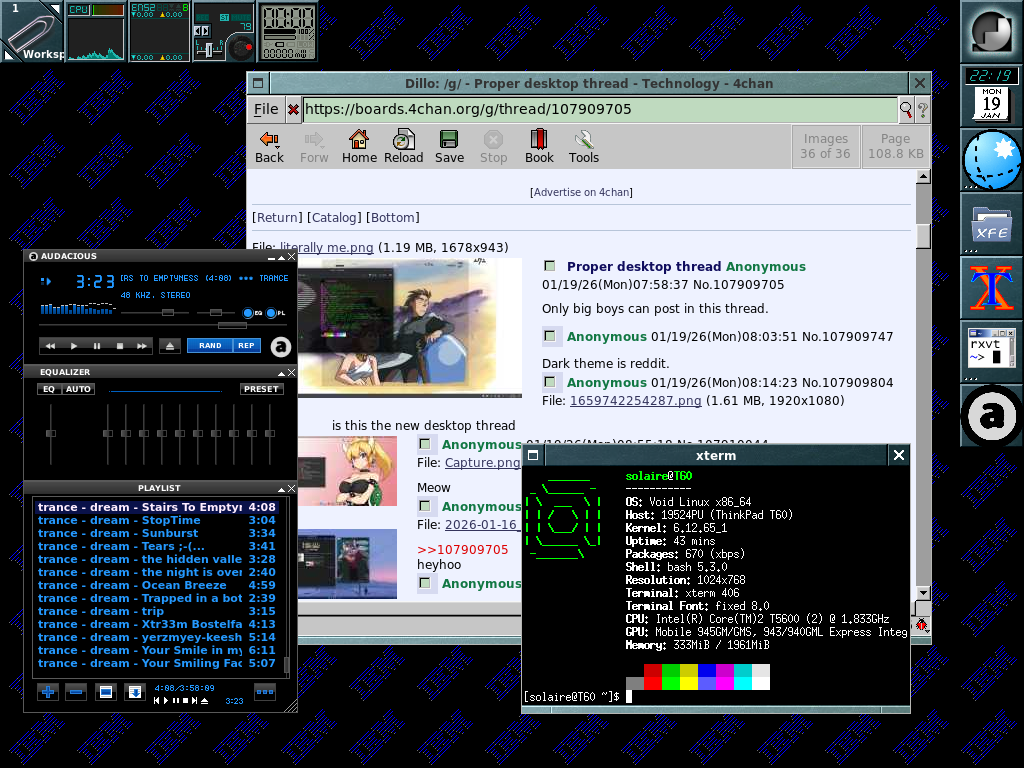
Task: Click the Dillo URL address field
Action: pos(600,109)
